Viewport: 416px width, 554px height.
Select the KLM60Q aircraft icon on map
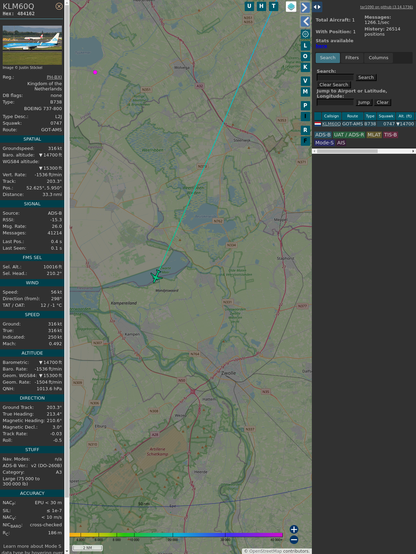pyautogui.click(x=156, y=276)
